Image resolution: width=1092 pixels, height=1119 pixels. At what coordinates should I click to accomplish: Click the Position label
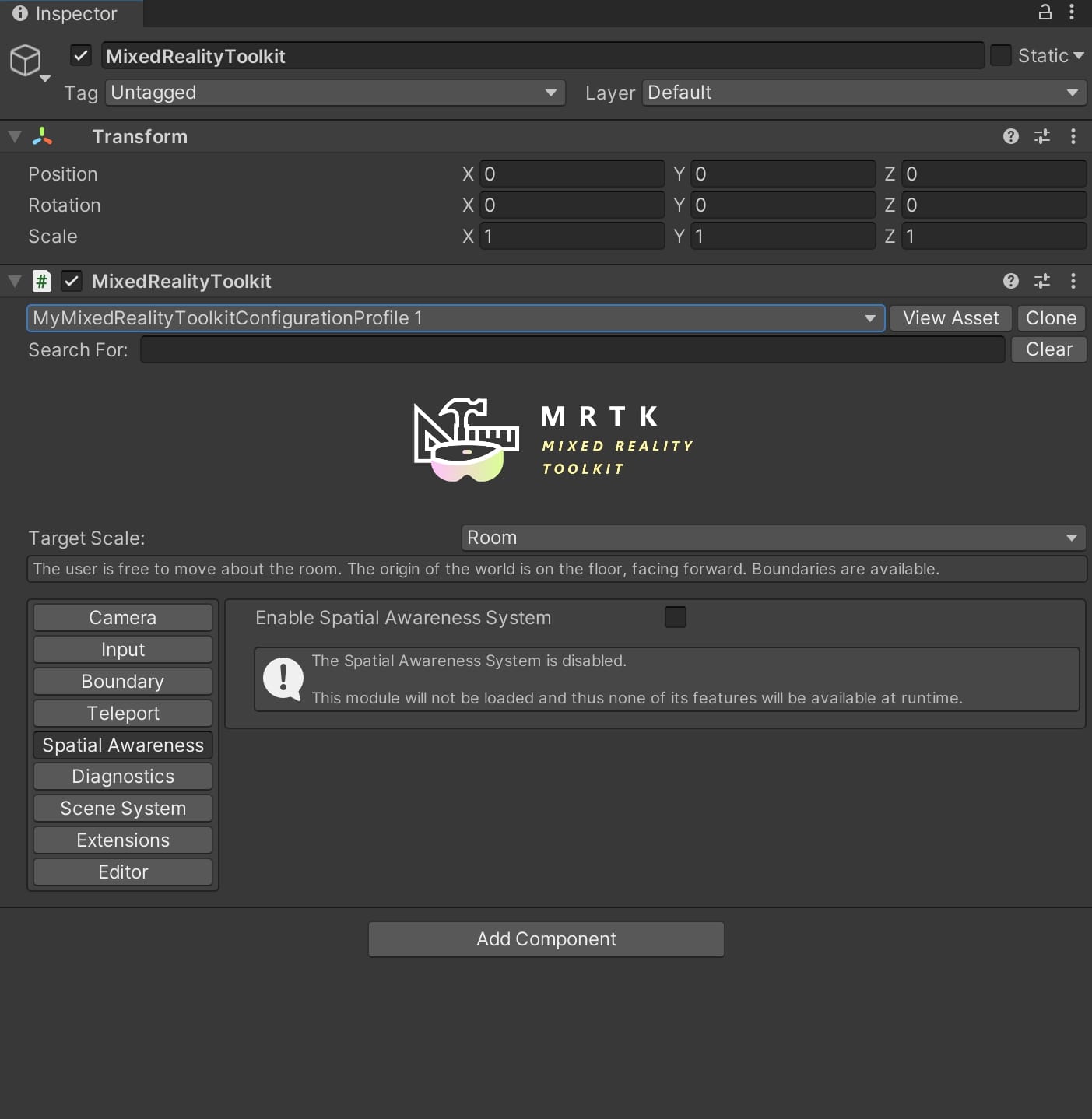pyautogui.click(x=63, y=174)
